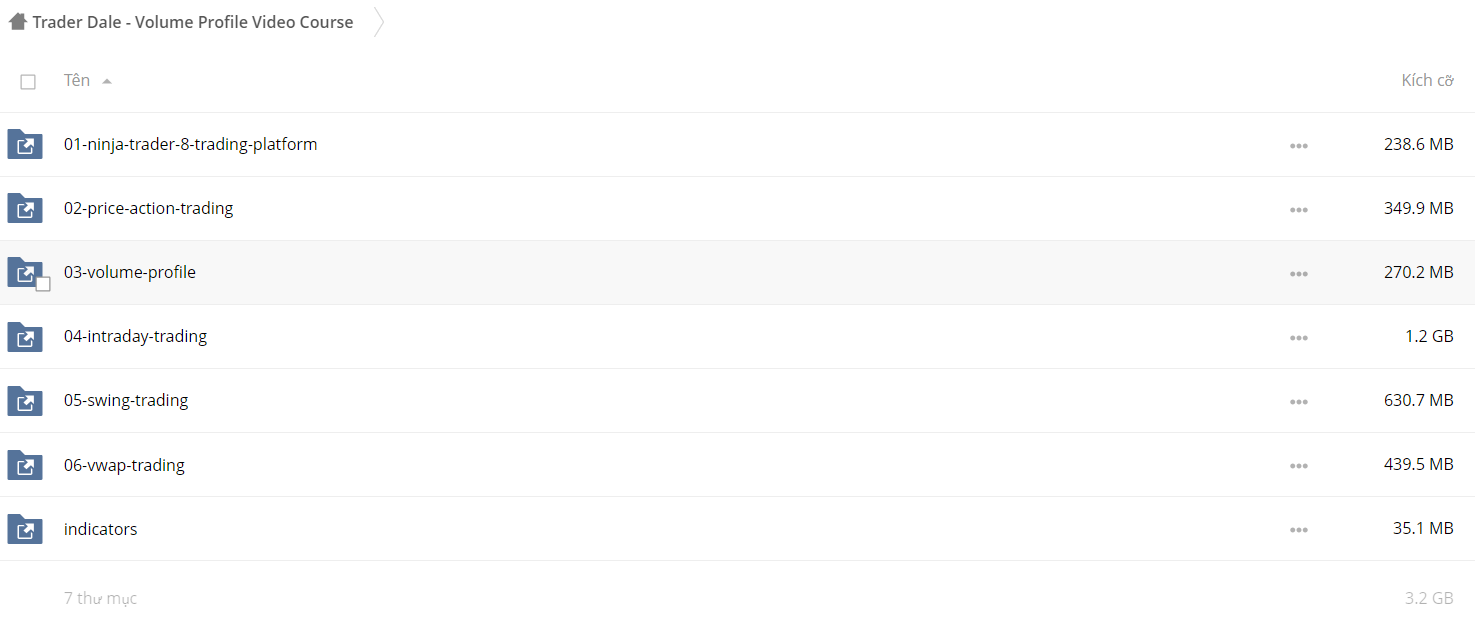Click the 06-vwap-trading folder icon
This screenshot has width=1475, height=632.
(25, 465)
